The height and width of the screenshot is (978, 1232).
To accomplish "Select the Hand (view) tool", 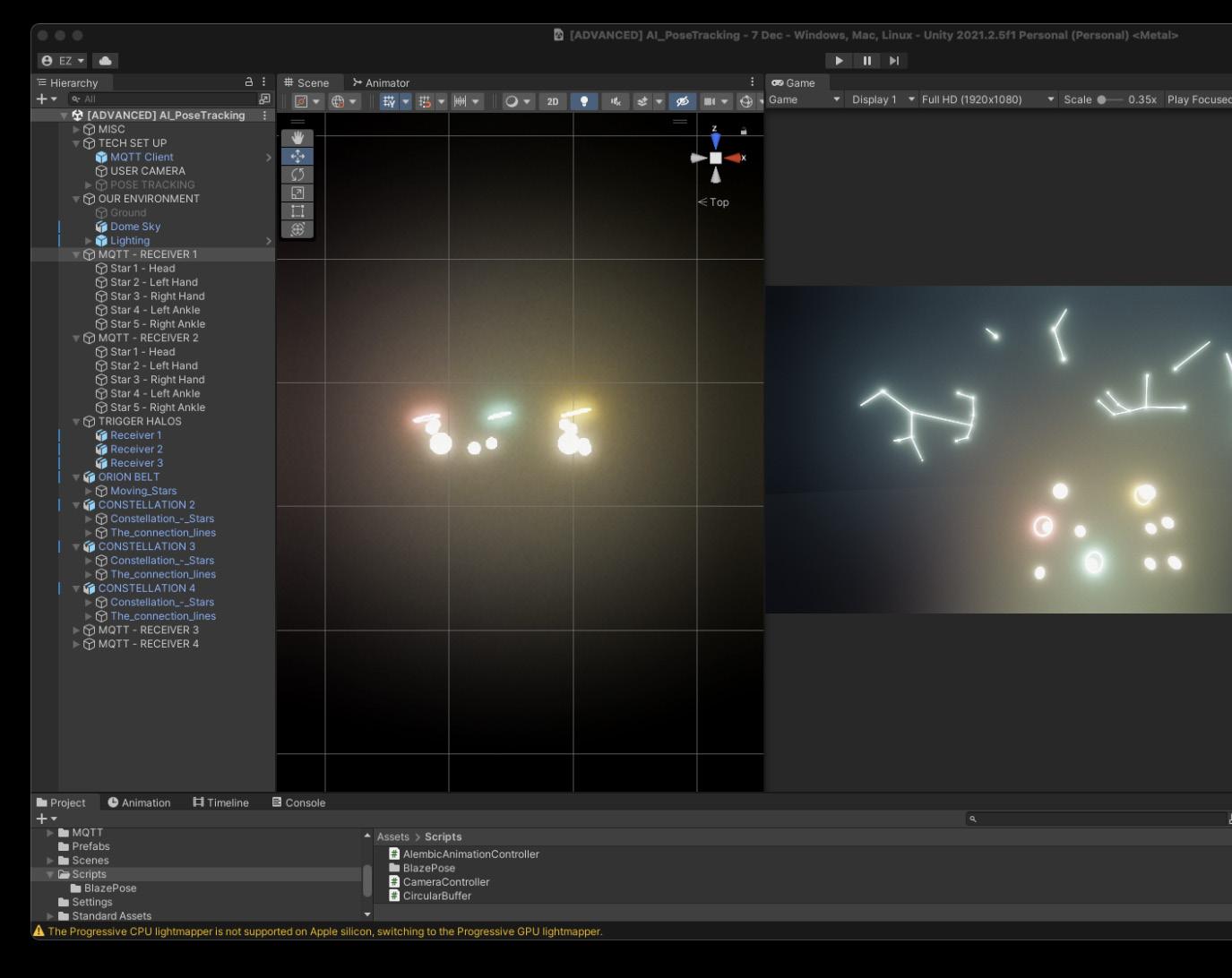I will (x=297, y=138).
